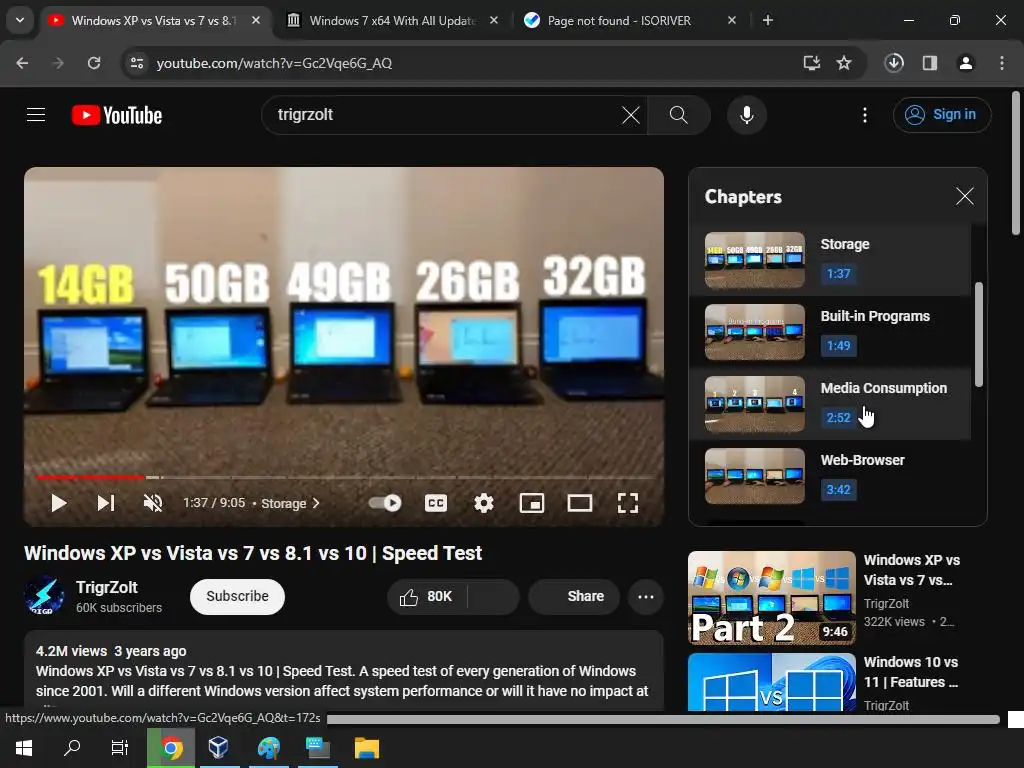Reload the page

pyautogui.click(x=94, y=63)
